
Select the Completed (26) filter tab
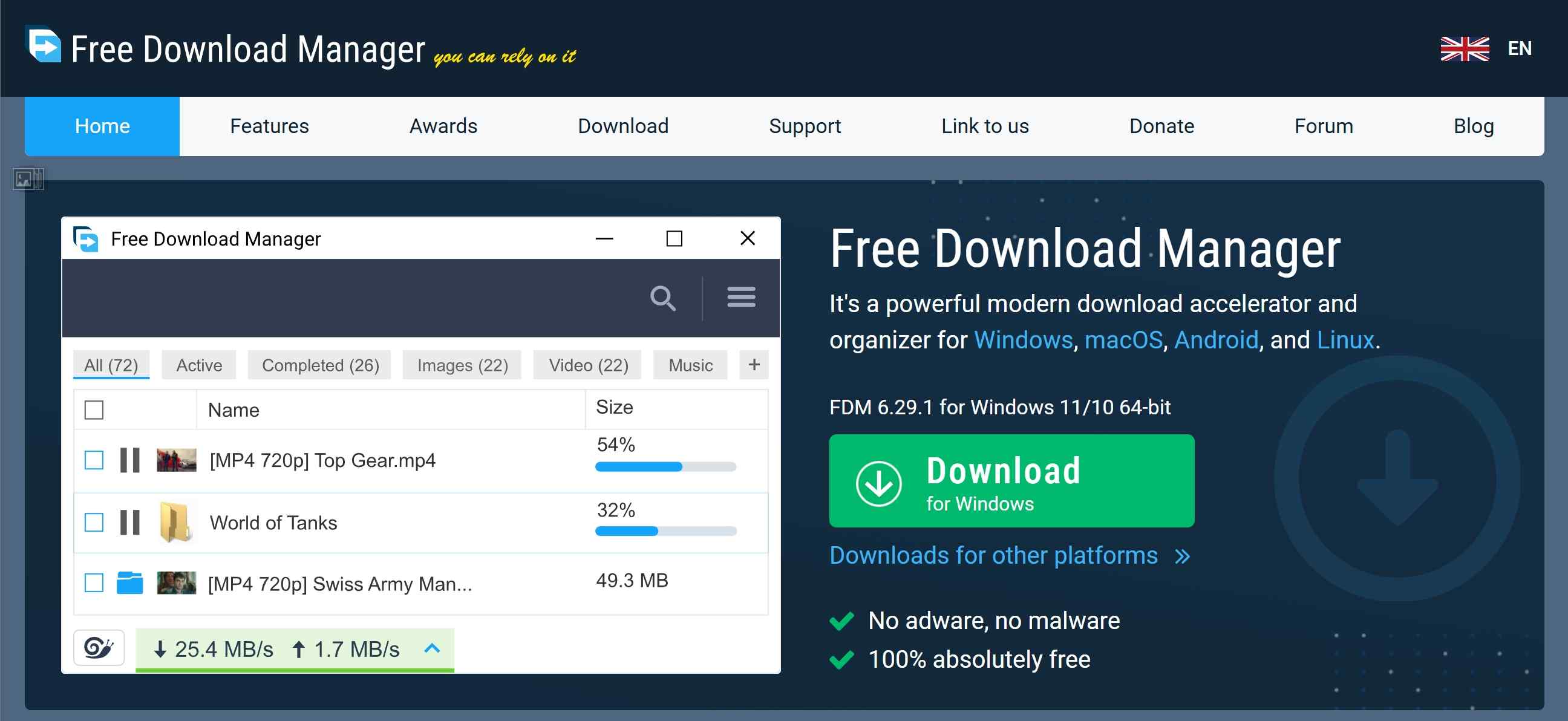point(320,365)
